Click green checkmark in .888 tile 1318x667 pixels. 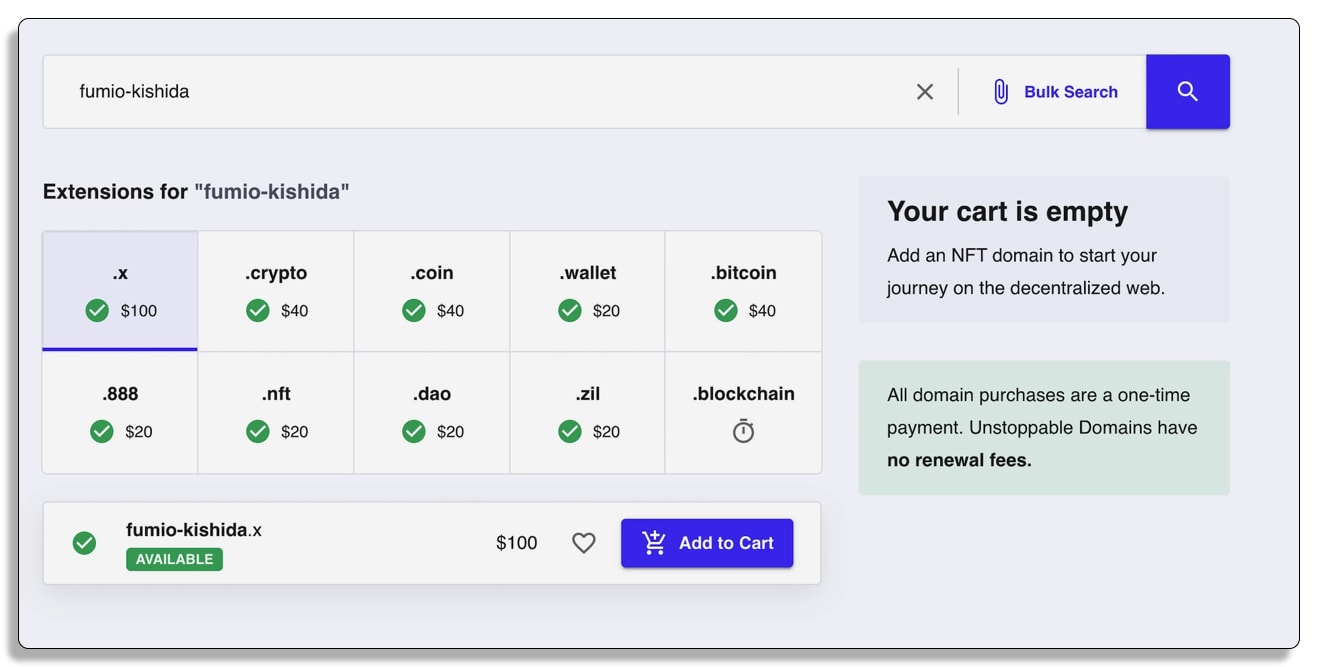102,432
